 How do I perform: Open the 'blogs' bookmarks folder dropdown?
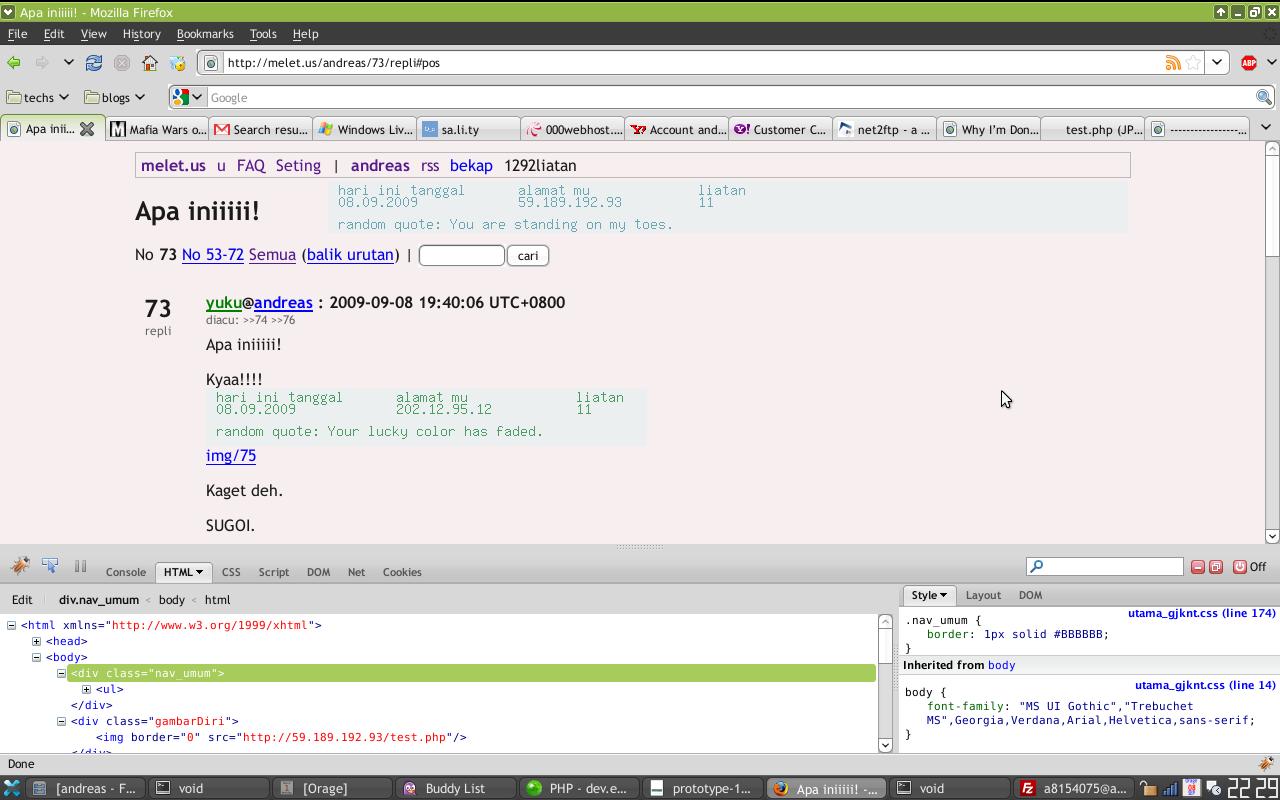pos(115,97)
